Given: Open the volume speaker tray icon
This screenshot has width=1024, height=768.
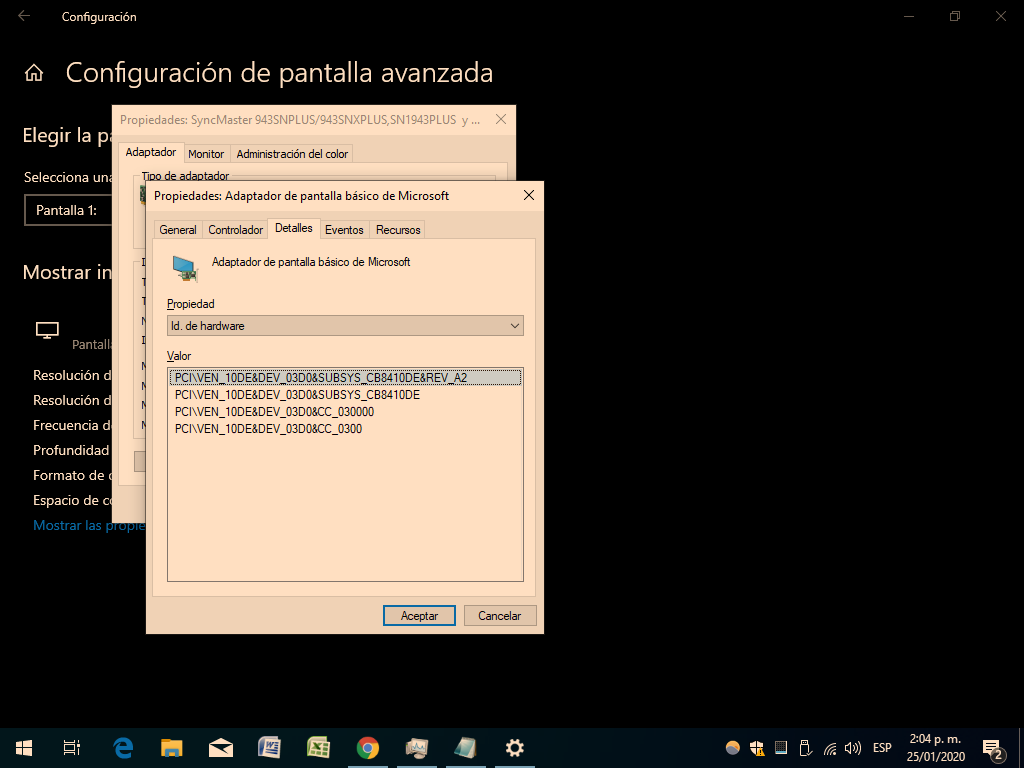Looking at the screenshot, I should tap(853, 748).
